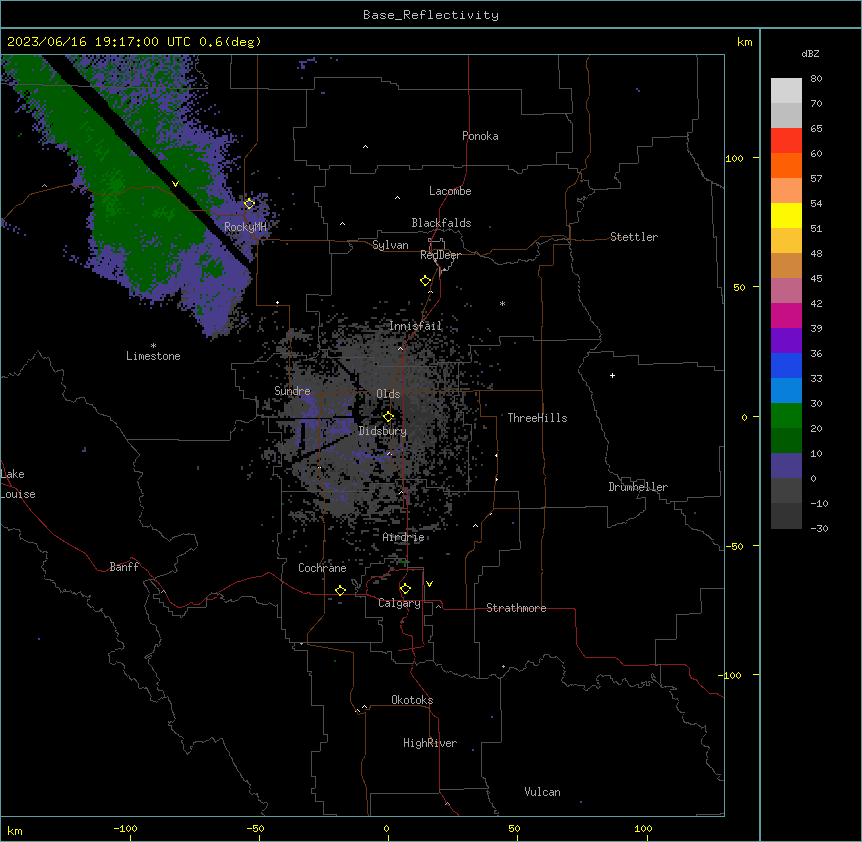Image resolution: width=862 pixels, height=842 pixels.
Task: Select the 33 dBZ light blue swatch
Action: point(786,391)
